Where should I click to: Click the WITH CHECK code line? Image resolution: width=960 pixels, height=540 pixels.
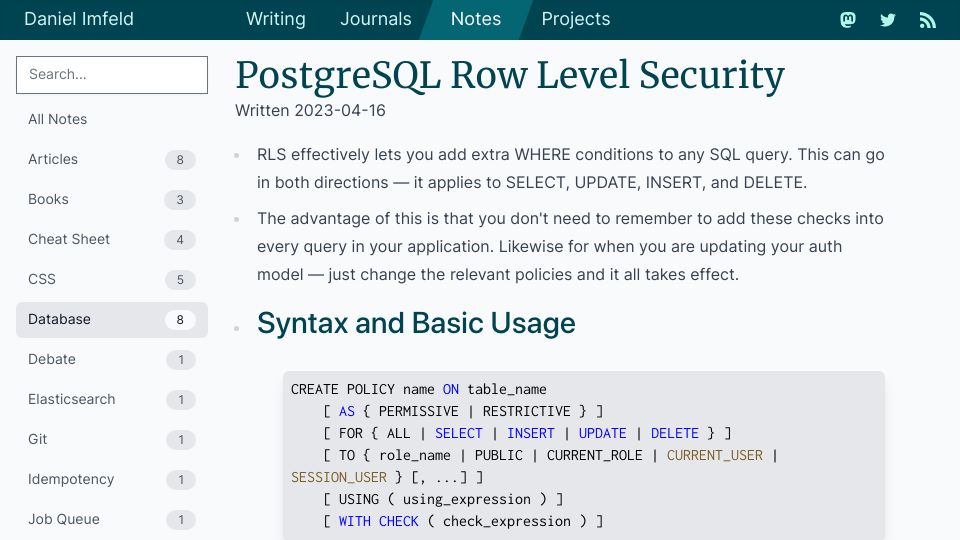point(463,522)
